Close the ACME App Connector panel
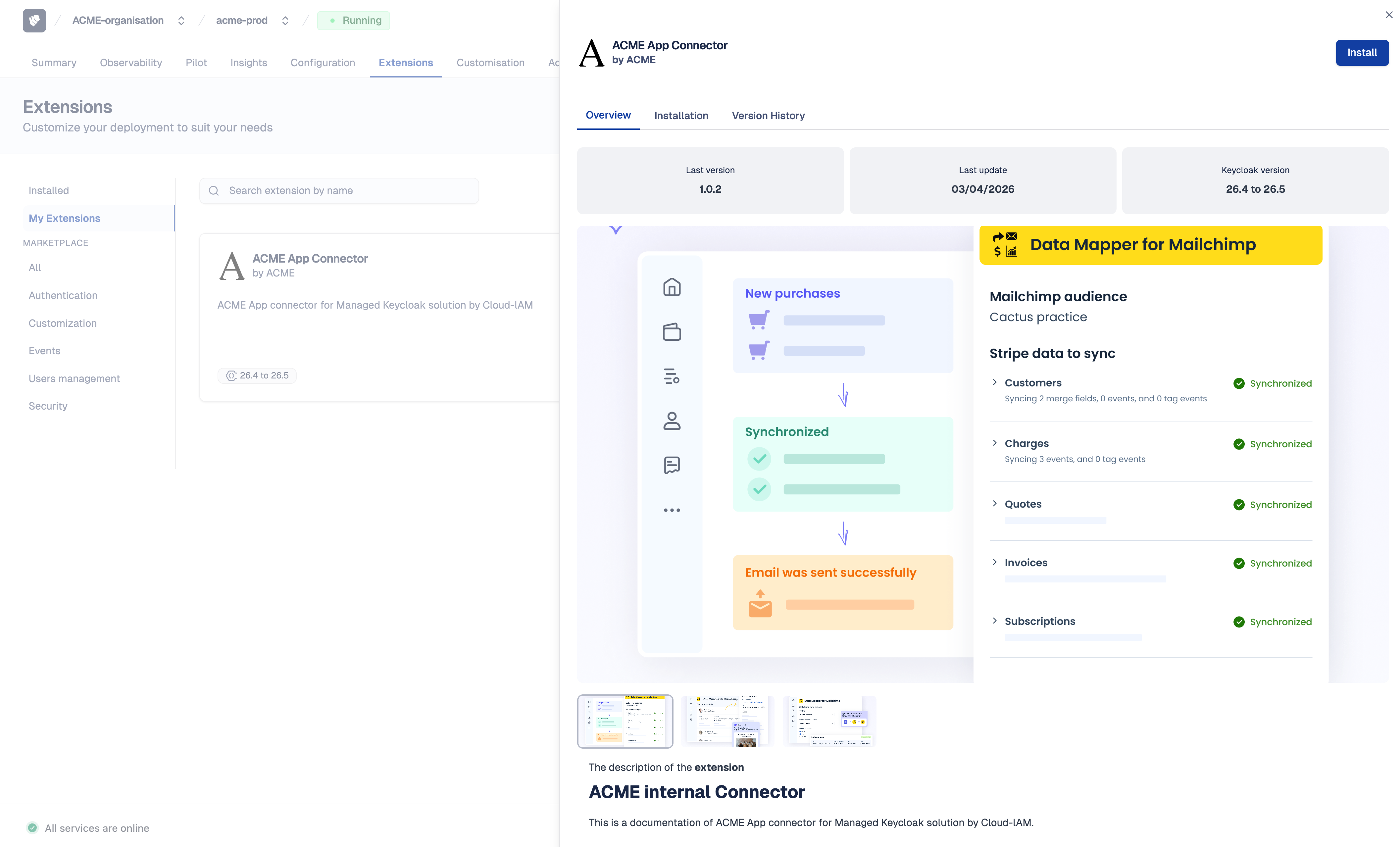Image resolution: width=1400 pixels, height=847 pixels. [x=1389, y=15]
